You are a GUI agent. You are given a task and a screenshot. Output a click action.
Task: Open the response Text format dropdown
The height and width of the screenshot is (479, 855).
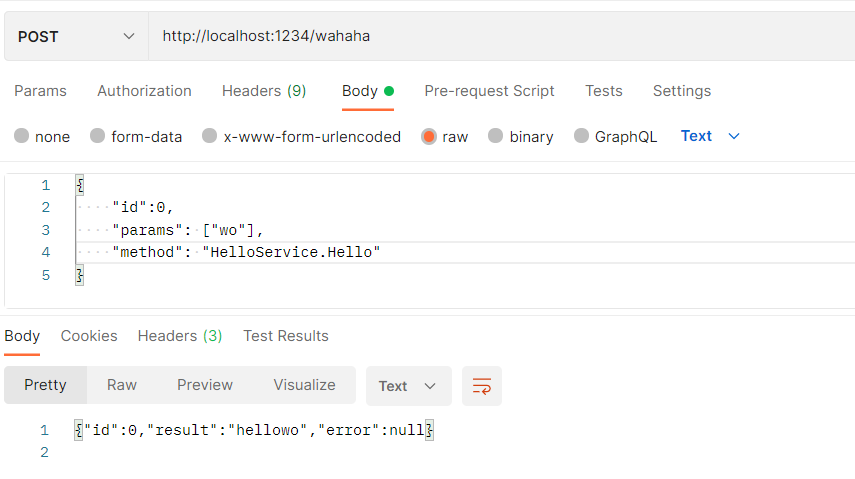pos(408,386)
